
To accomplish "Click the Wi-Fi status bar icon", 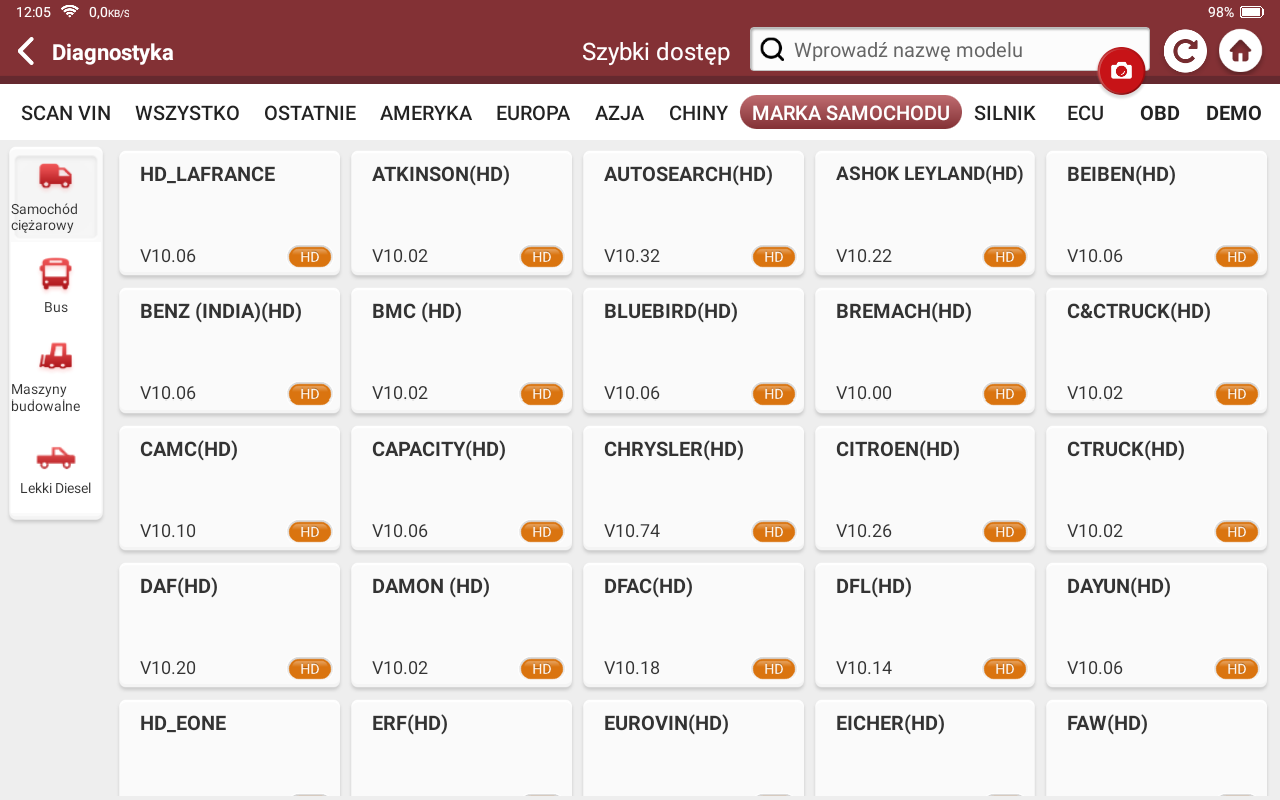I will point(69,12).
